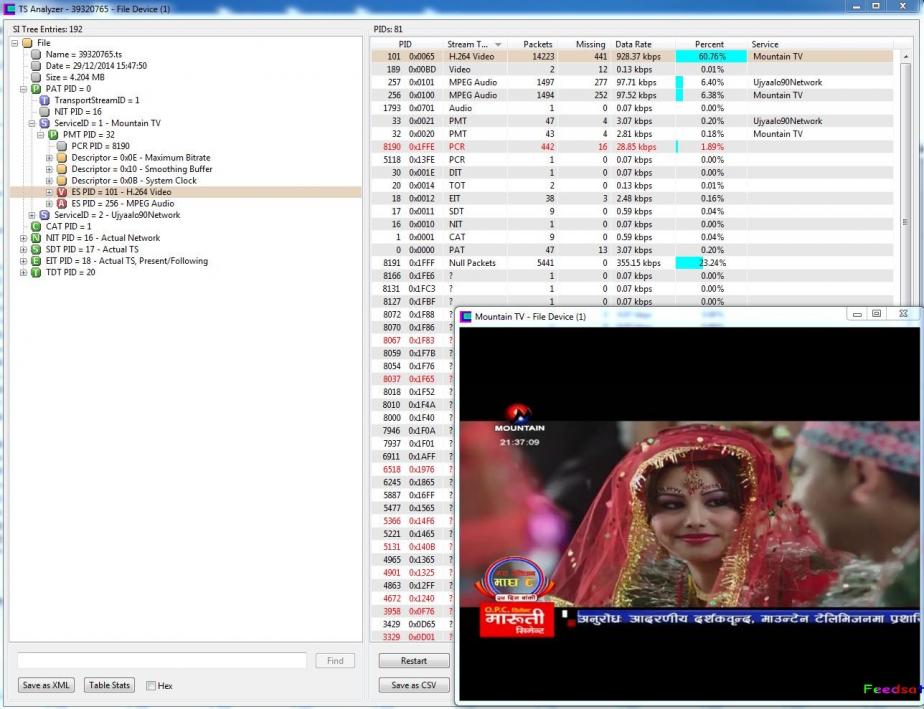This screenshot has height=709, width=924.
Task: Click the Mountain TV window title icon
Action: coord(466,317)
